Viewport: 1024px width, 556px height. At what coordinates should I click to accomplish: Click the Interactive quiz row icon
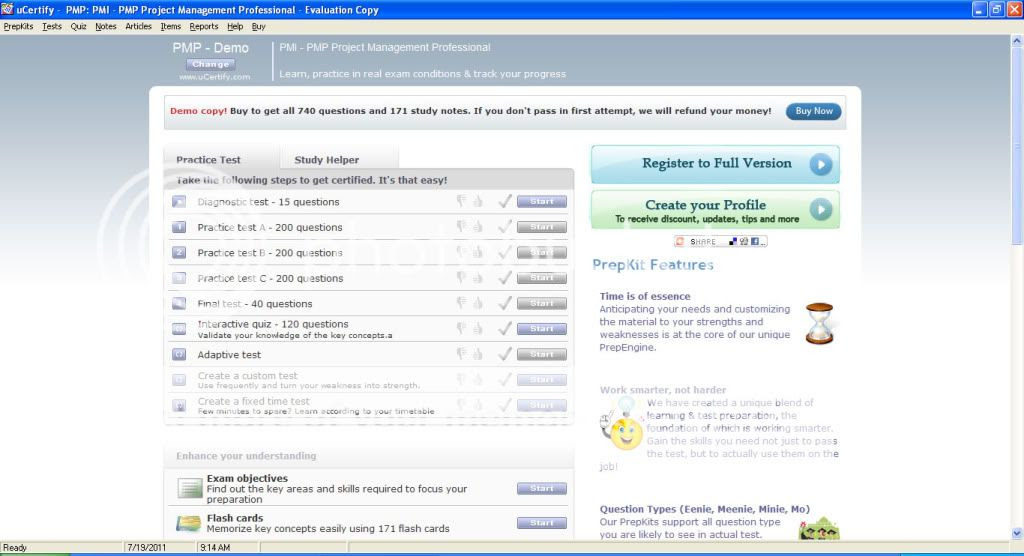[179, 329]
